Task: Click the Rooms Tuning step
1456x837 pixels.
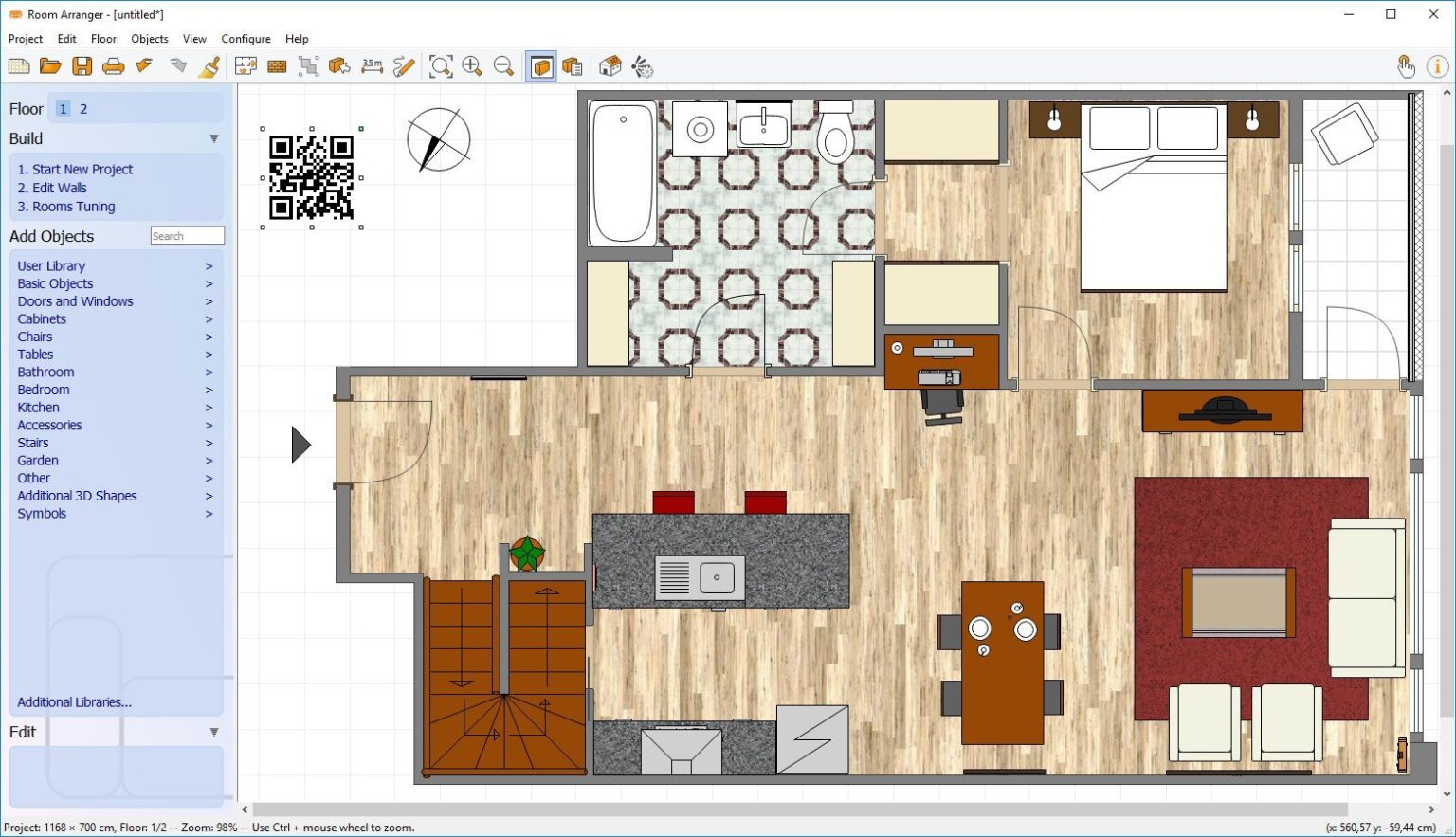Action: (66, 206)
